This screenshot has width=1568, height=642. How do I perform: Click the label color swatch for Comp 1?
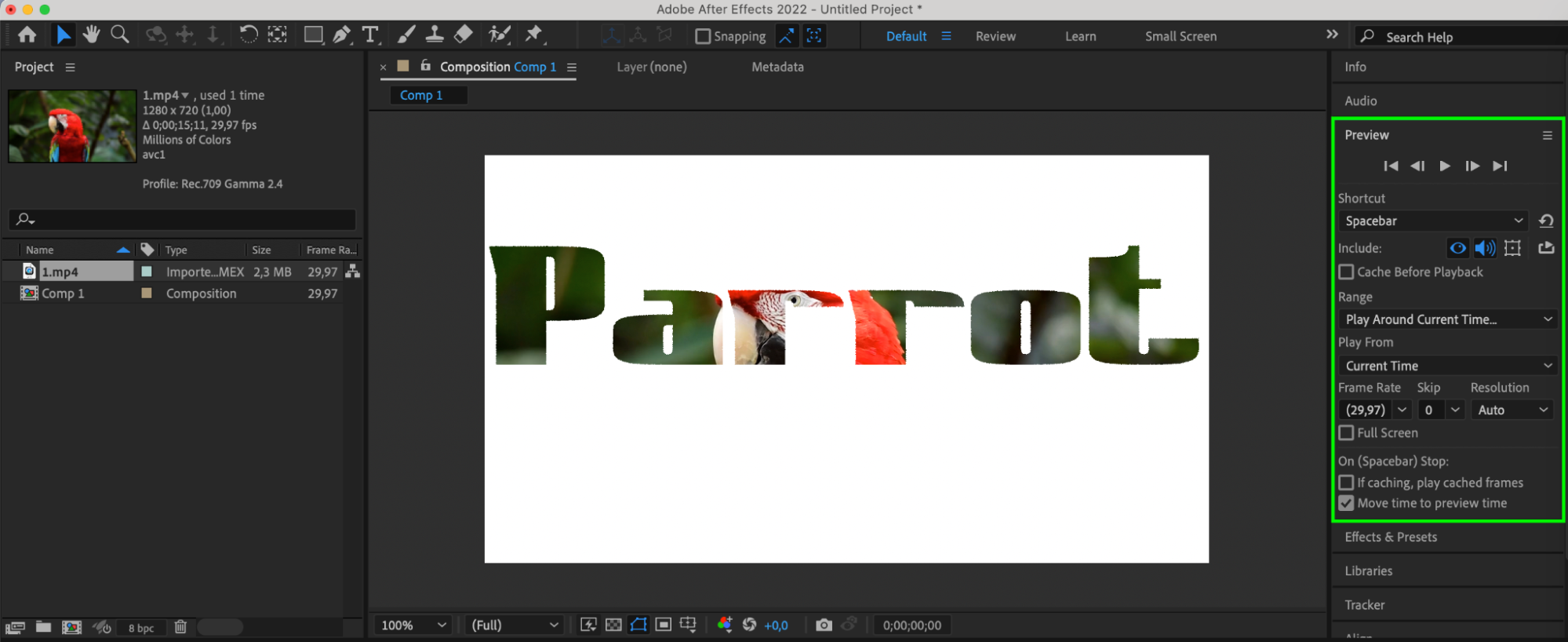point(147,293)
